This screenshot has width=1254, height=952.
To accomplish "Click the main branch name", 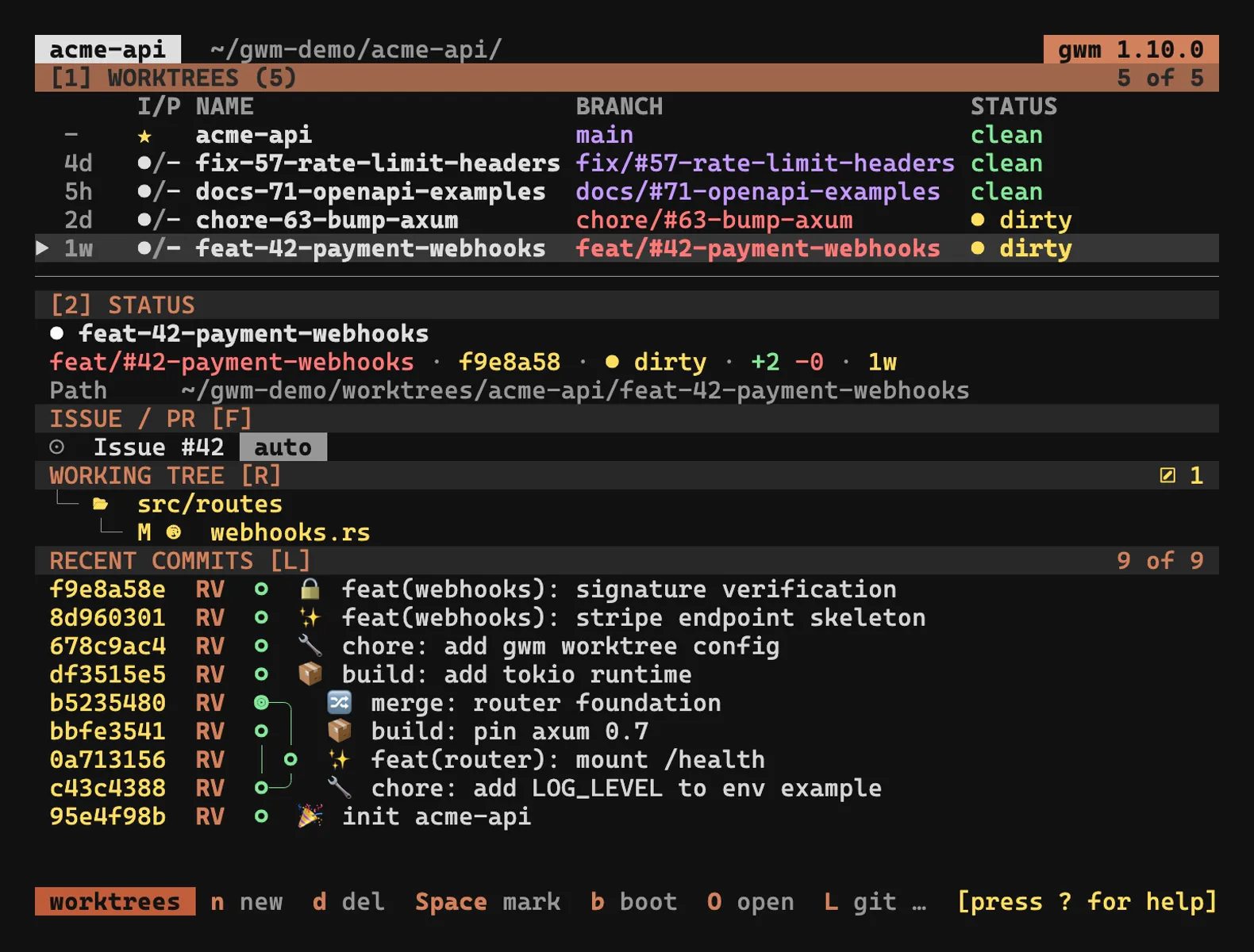I will (x=605, y=135).
